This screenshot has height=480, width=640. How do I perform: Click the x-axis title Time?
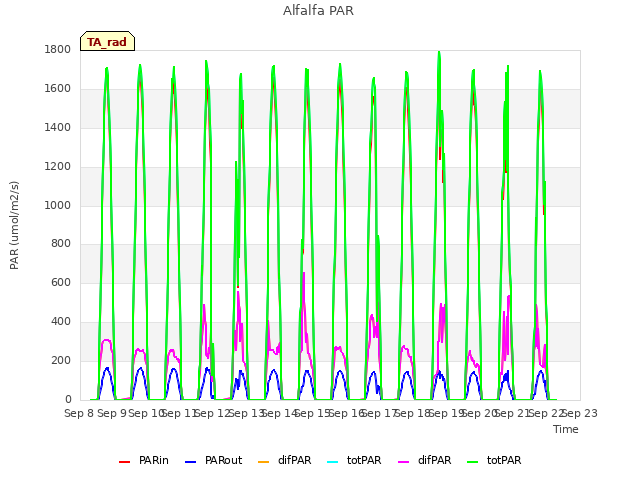tap(566, 429)
